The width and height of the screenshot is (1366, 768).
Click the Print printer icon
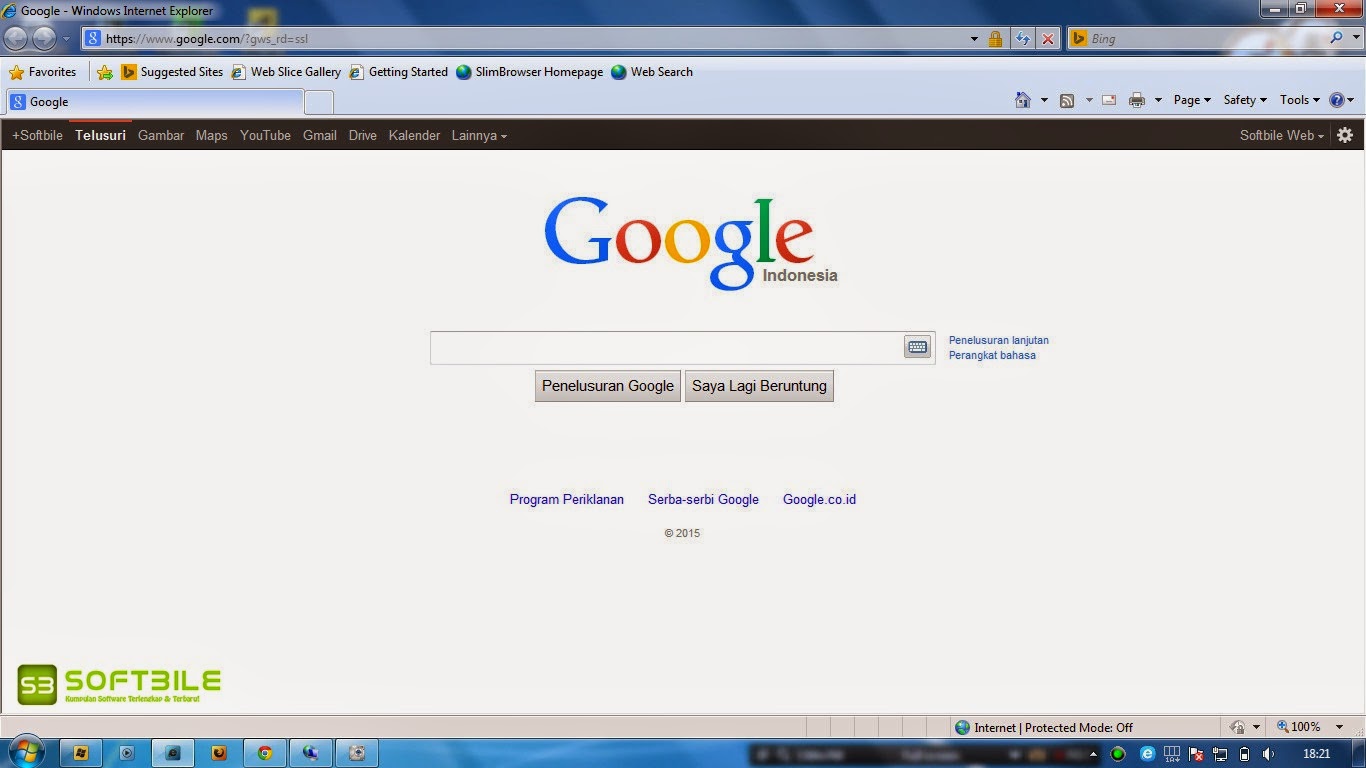[1137, 100]
